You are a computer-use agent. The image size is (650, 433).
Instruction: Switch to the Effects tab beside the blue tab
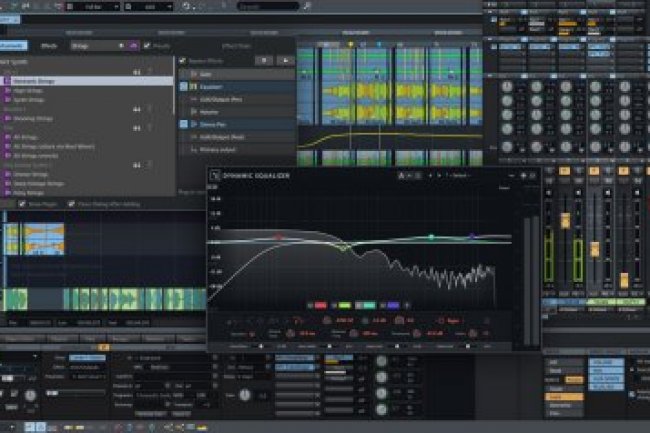(49, 46)
